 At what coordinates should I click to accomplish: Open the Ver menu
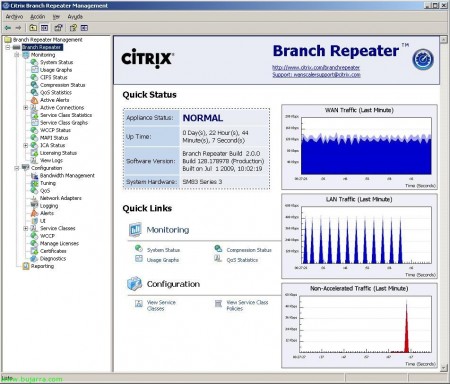click(56, 17)
